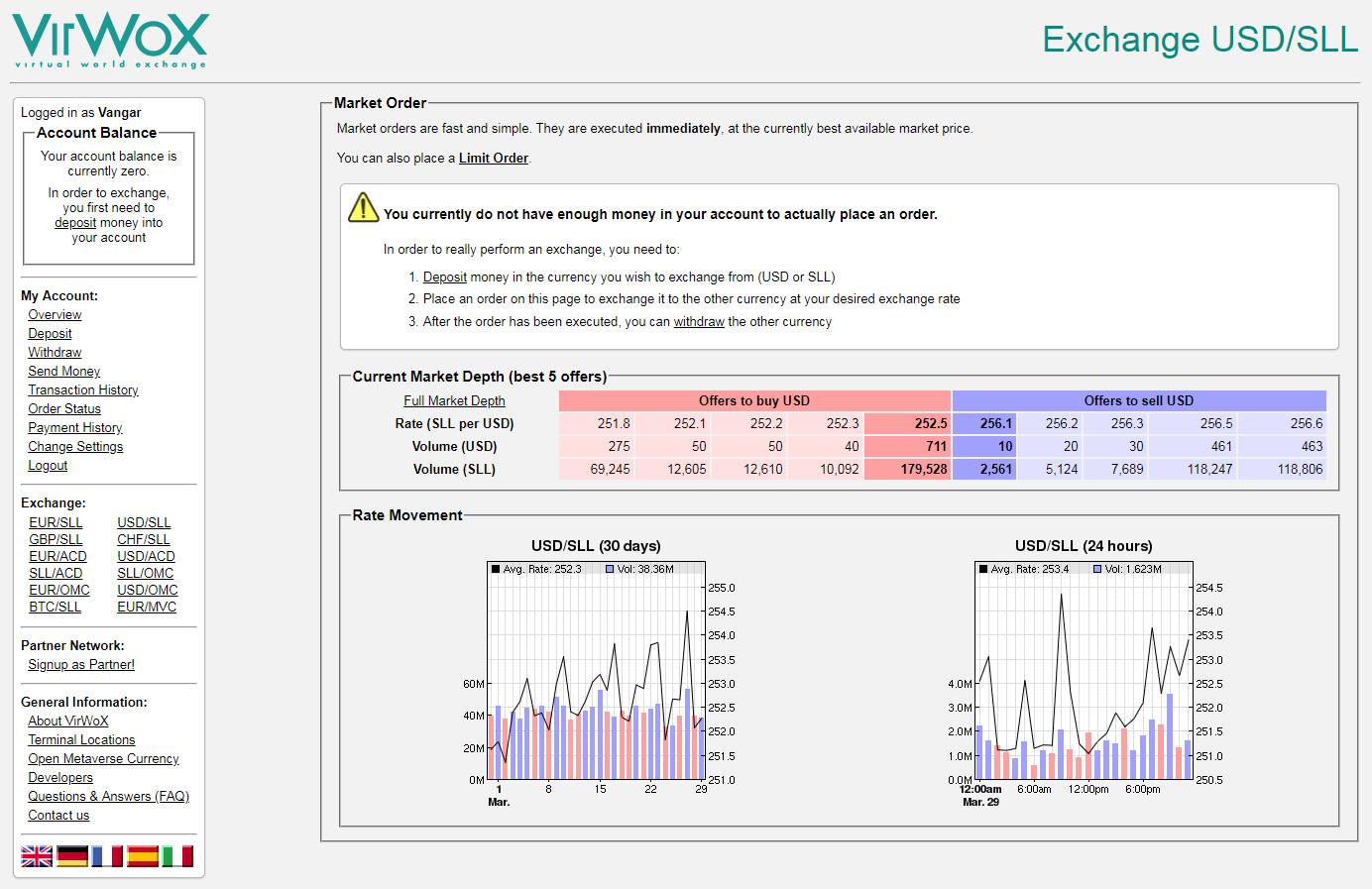Switch language to Spanish flag
The height and width of the screenshot is (889, 1372).
pyautogui.click(x=143, y=856)
